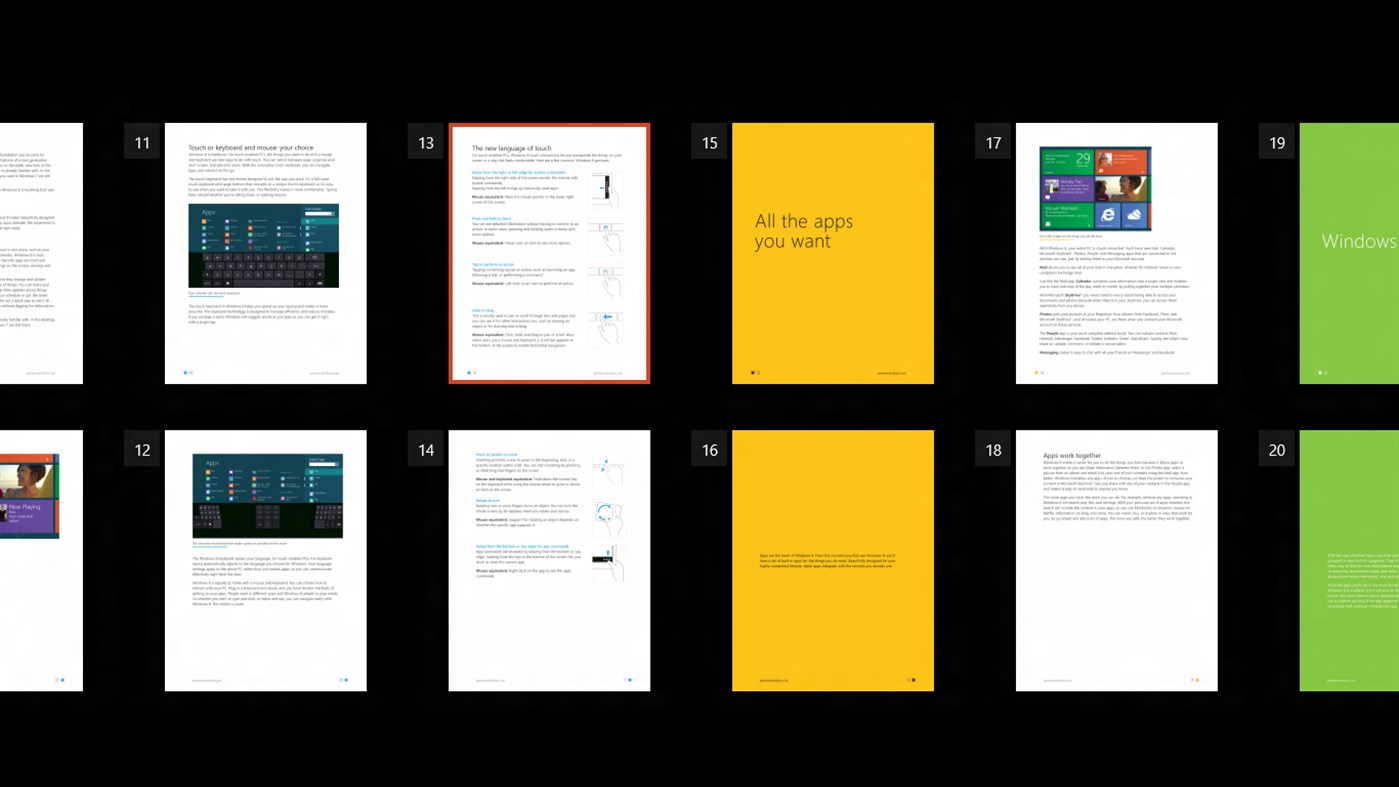Click the partially visible page thumbnail on the far left edge
The image size is (1399, 787).
pyautogui.click(x=40, y=252)
